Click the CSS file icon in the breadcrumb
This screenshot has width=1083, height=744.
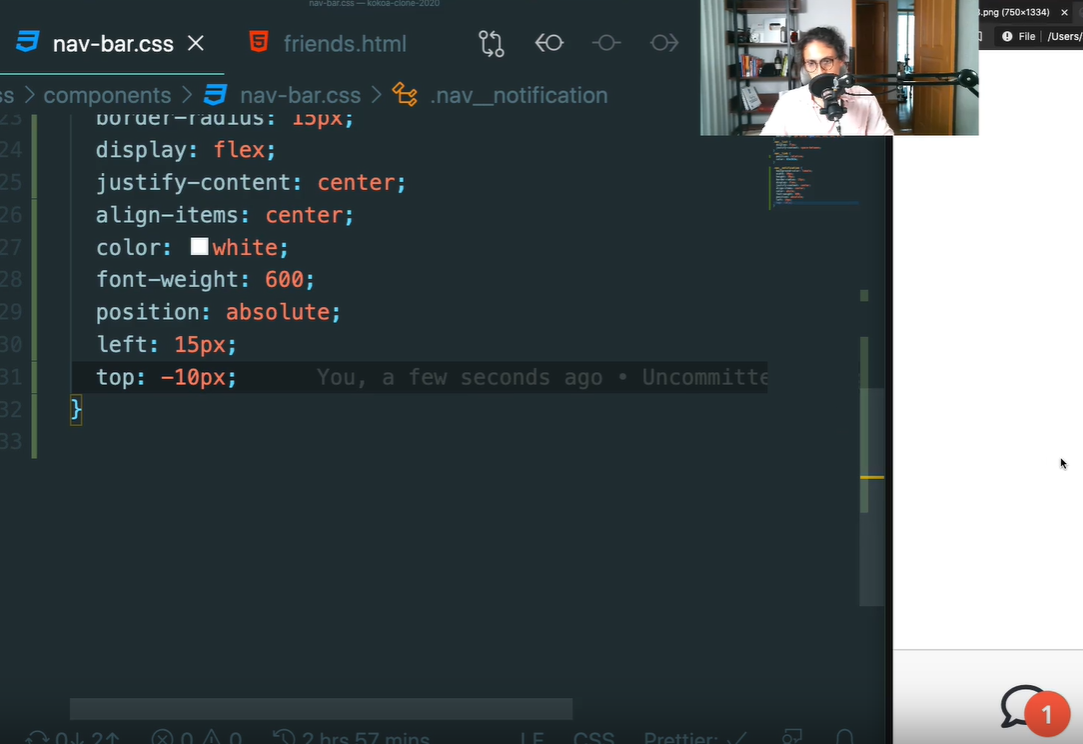click(x=215, y=95)
